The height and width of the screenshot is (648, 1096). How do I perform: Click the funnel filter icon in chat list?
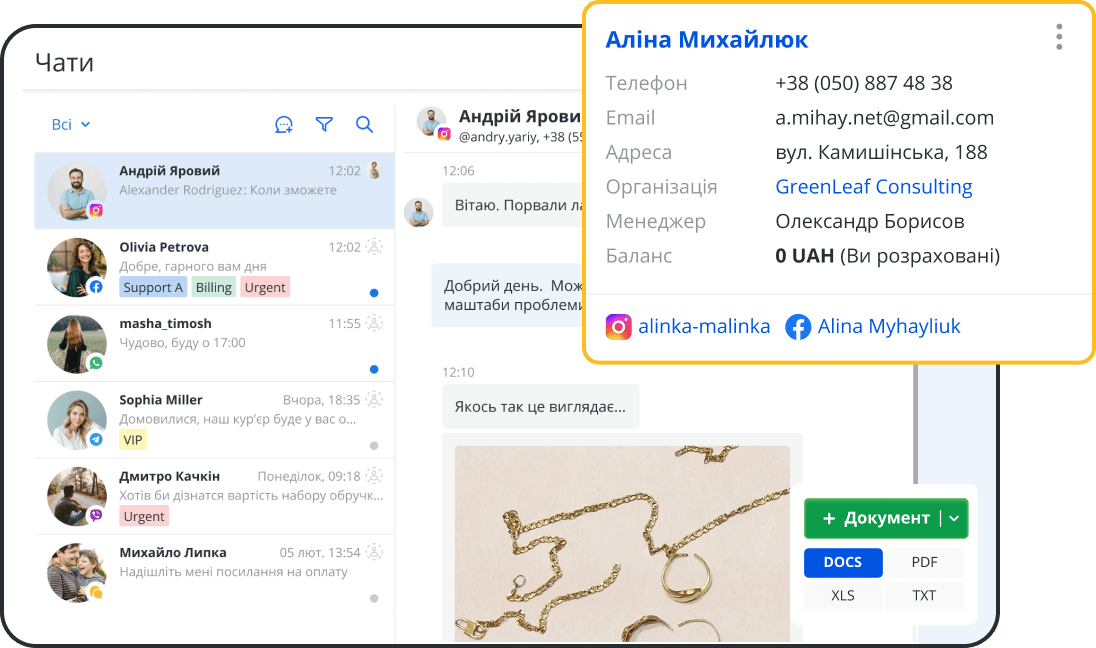coord(324,124)
